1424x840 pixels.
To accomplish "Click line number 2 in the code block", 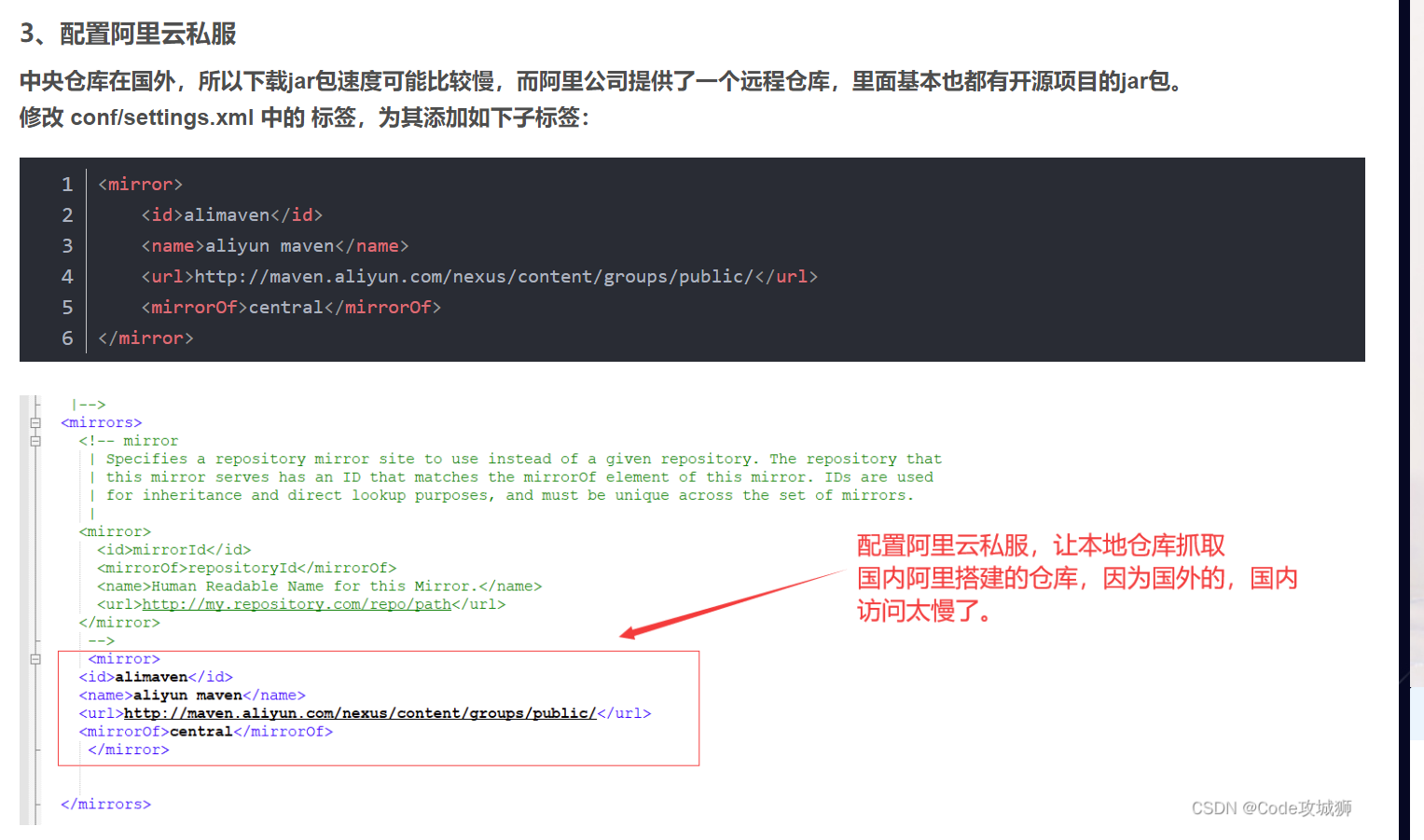I will pos(67,215).
